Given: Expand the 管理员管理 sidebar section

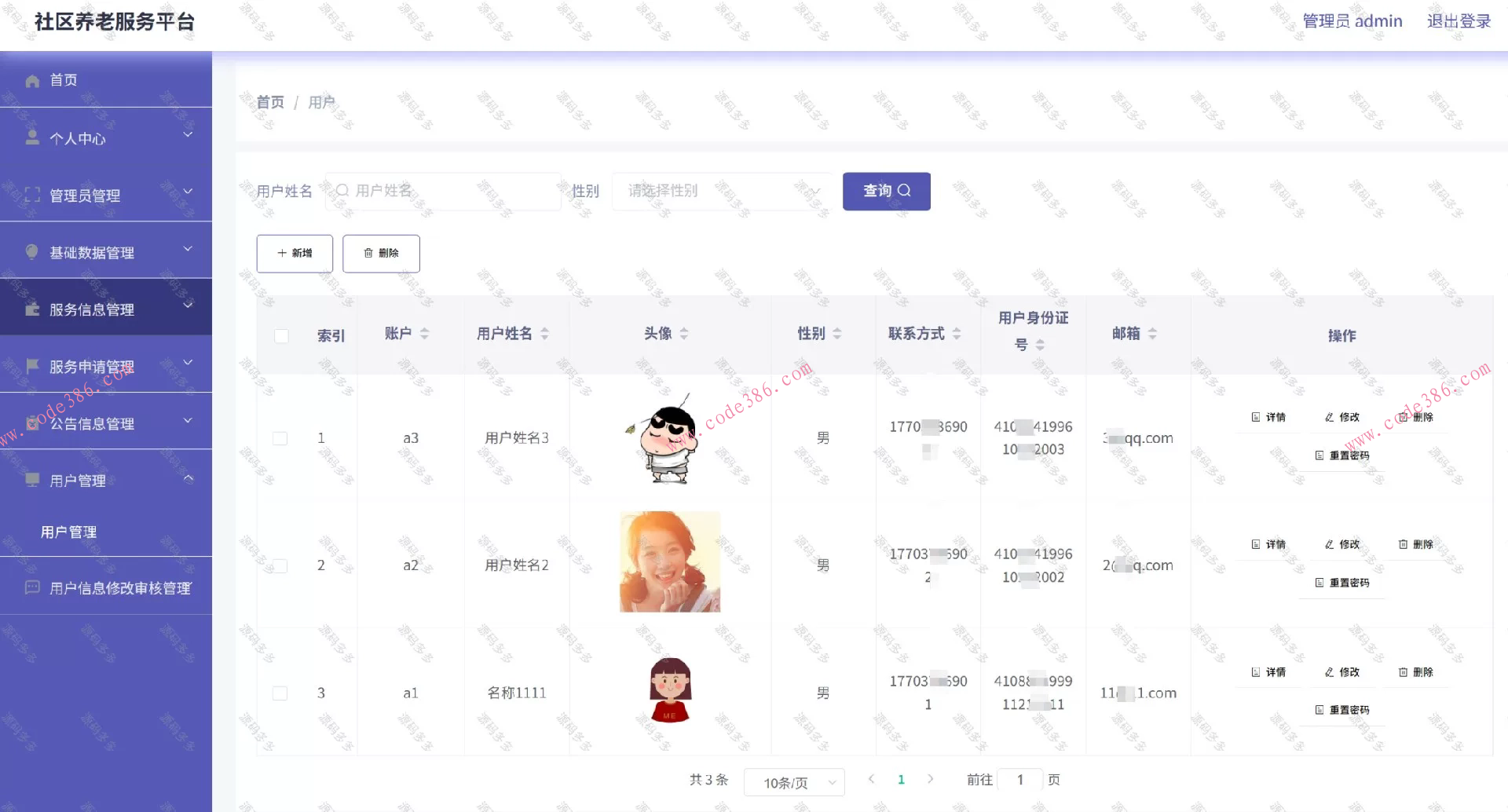Looking at the screenshot, I should click(85, 195).
